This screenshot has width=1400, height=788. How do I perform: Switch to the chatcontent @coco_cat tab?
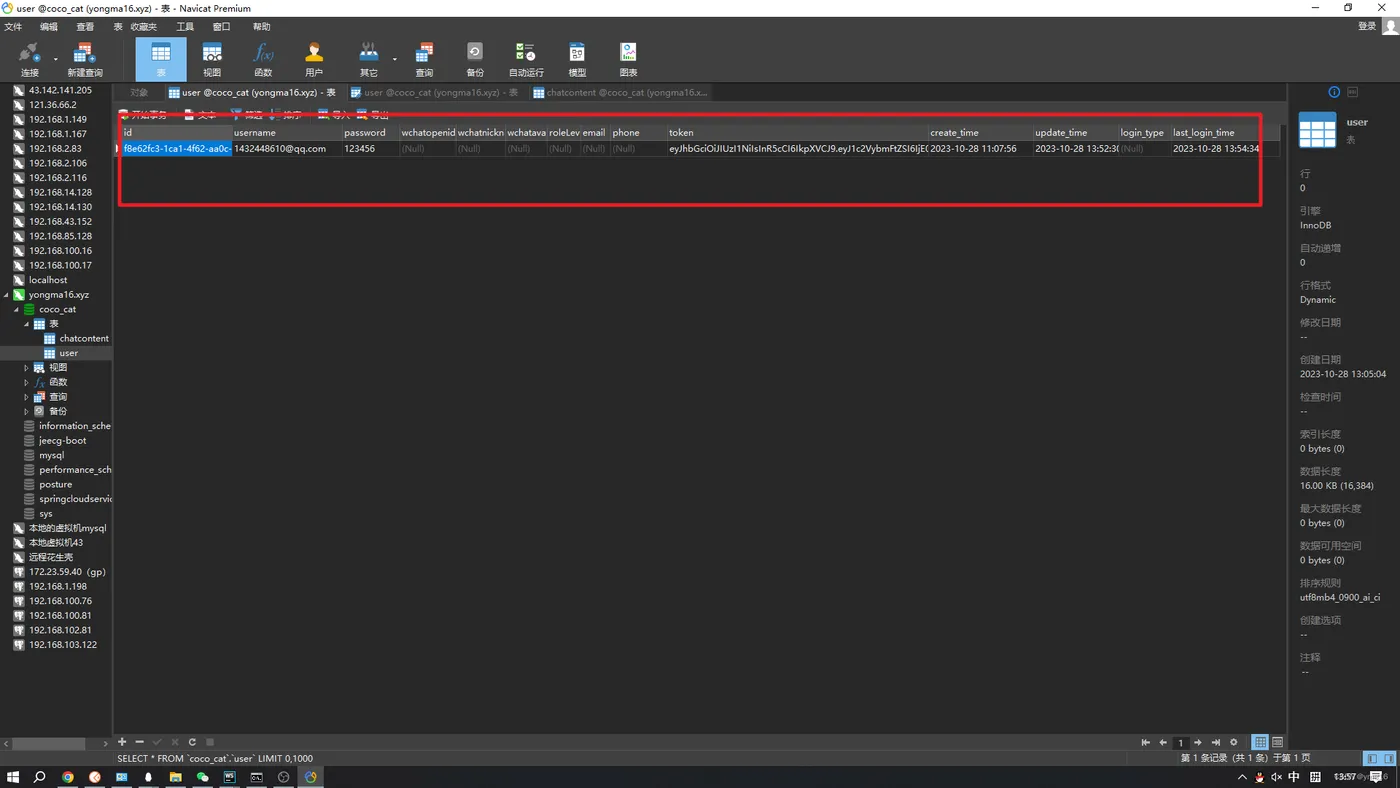pos(620,92)
